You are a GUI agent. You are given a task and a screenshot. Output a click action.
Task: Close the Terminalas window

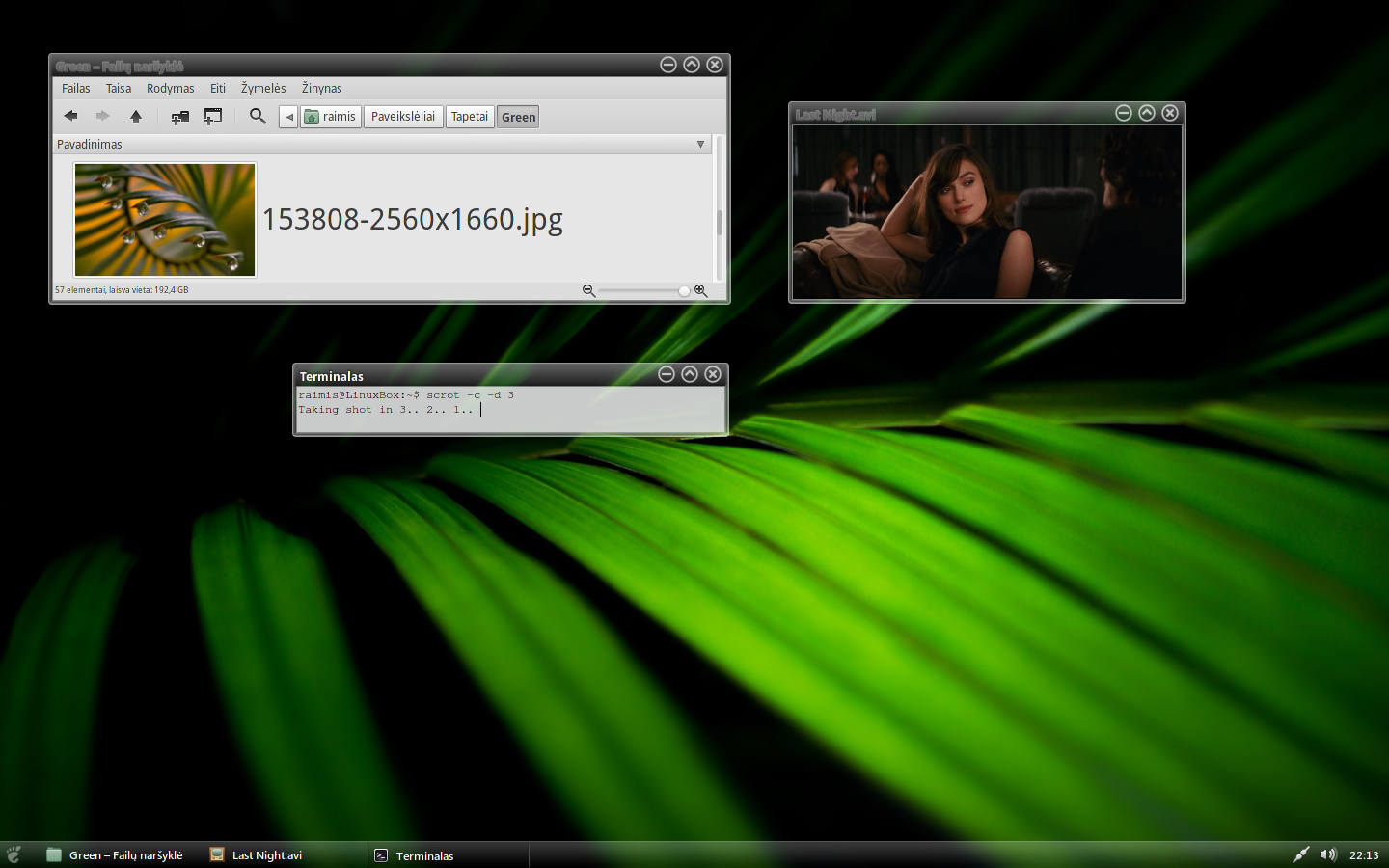coord(713,374)
